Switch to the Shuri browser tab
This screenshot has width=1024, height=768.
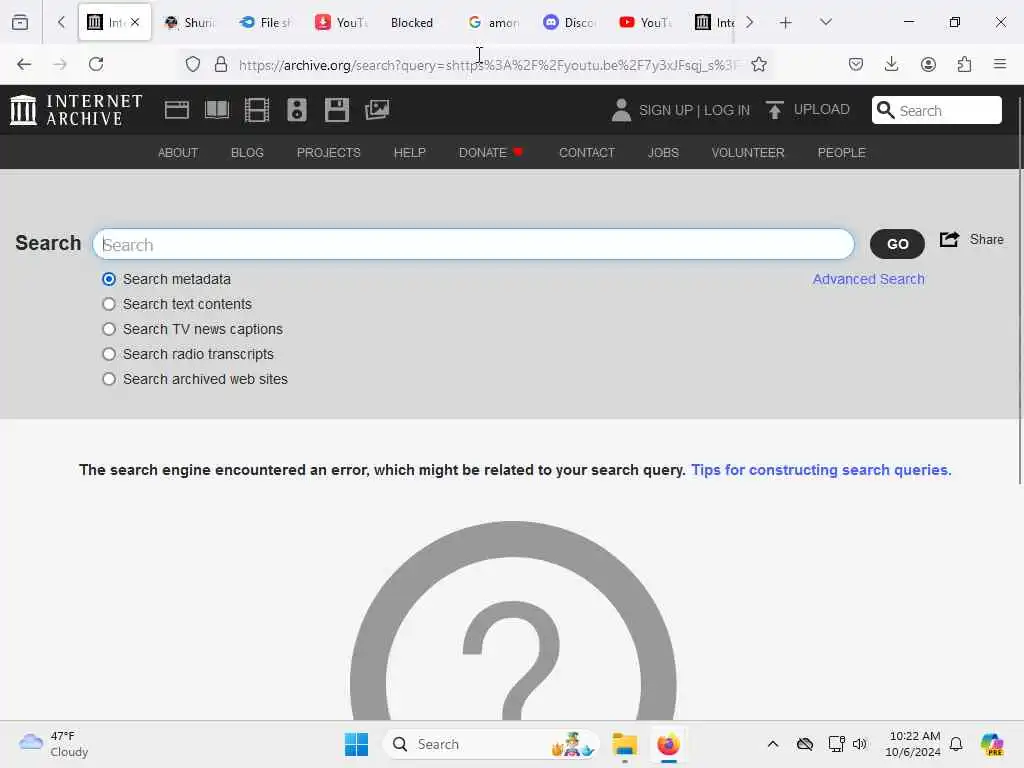[x=189, y=23]
